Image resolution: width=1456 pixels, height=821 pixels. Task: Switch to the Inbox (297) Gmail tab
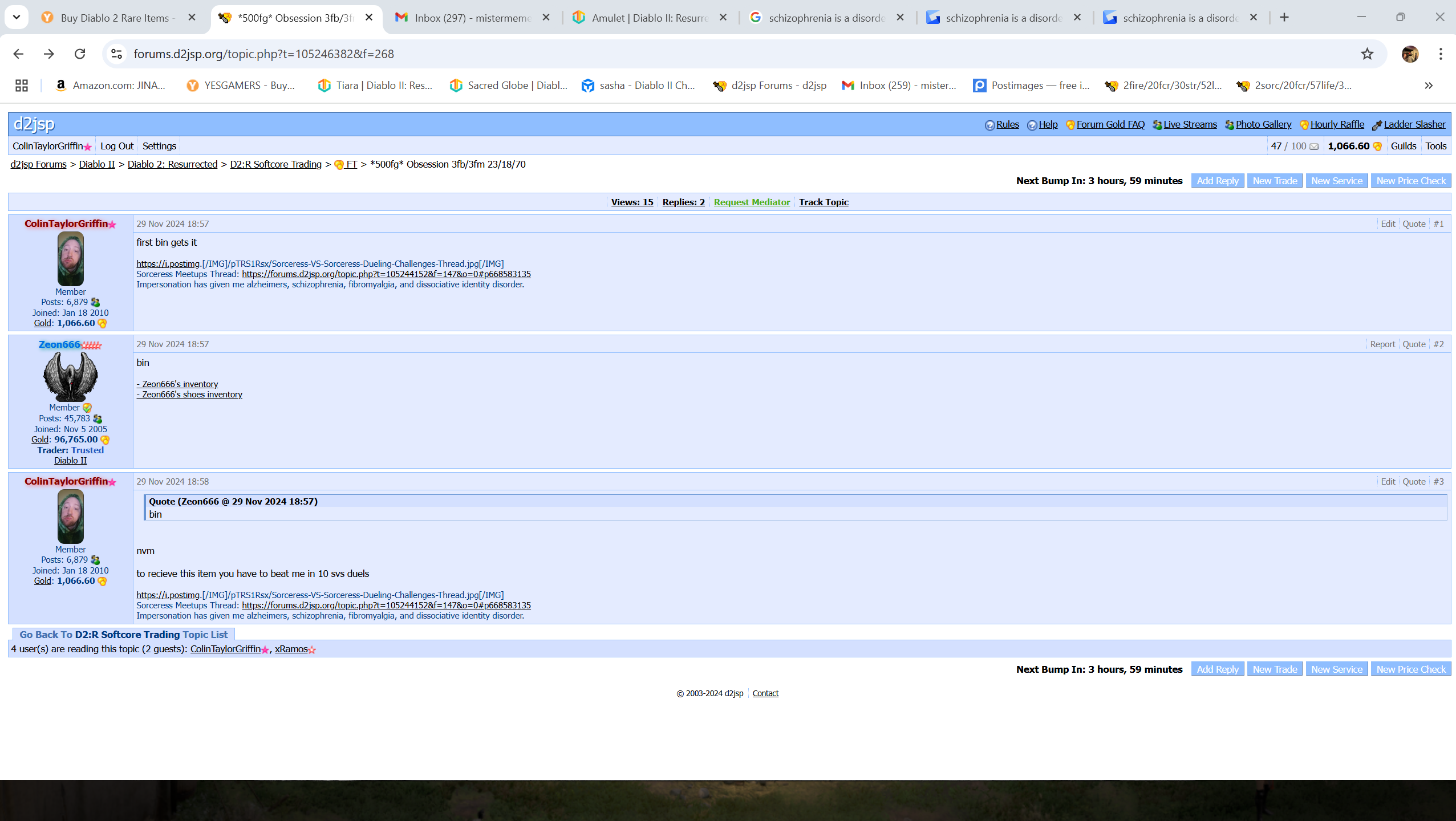472,18
